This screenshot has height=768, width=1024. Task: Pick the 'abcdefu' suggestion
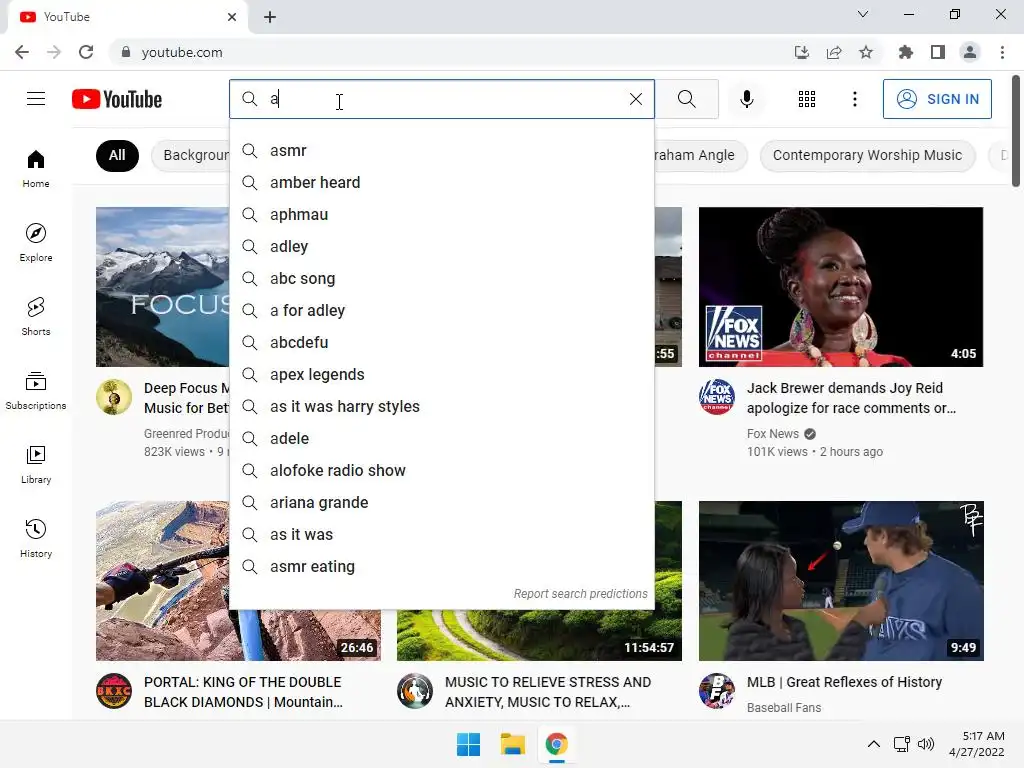tap(441, 342)
